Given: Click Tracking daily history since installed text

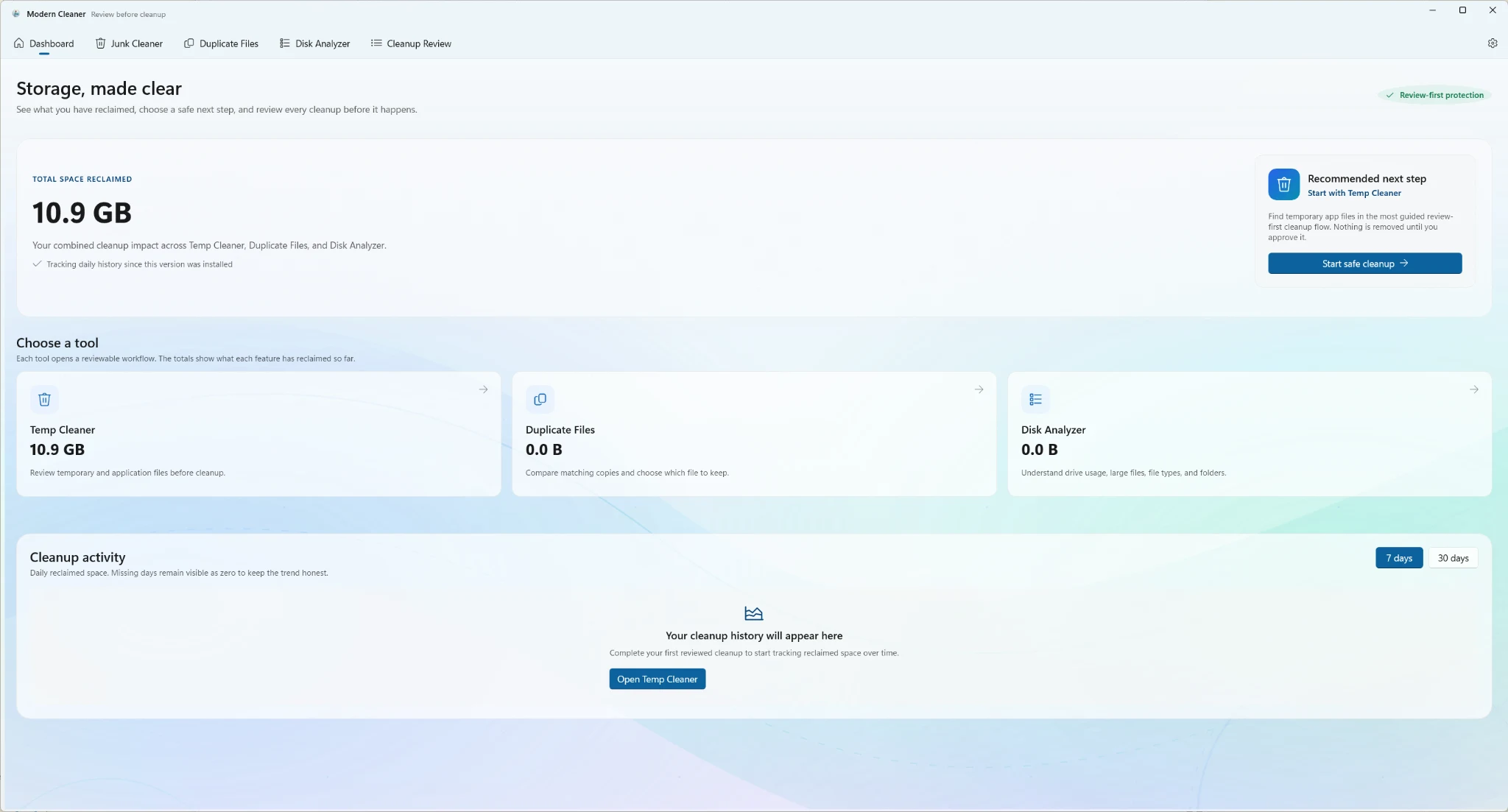Looking at the screenshot, I should pos(139,264).
